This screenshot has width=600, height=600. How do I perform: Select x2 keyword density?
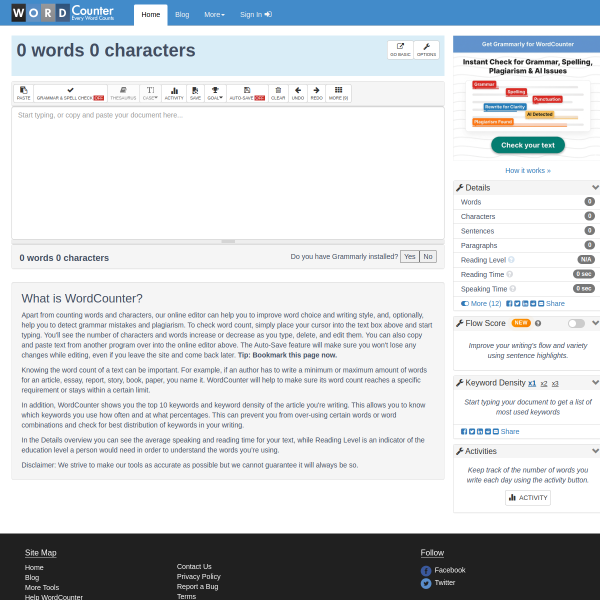544,383
